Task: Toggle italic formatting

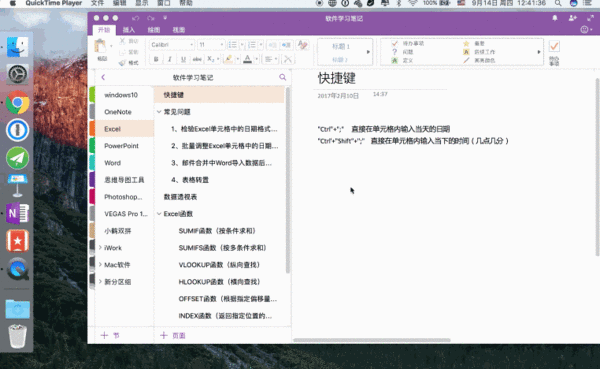Action: pyautogui.click(x=170, y=59)
